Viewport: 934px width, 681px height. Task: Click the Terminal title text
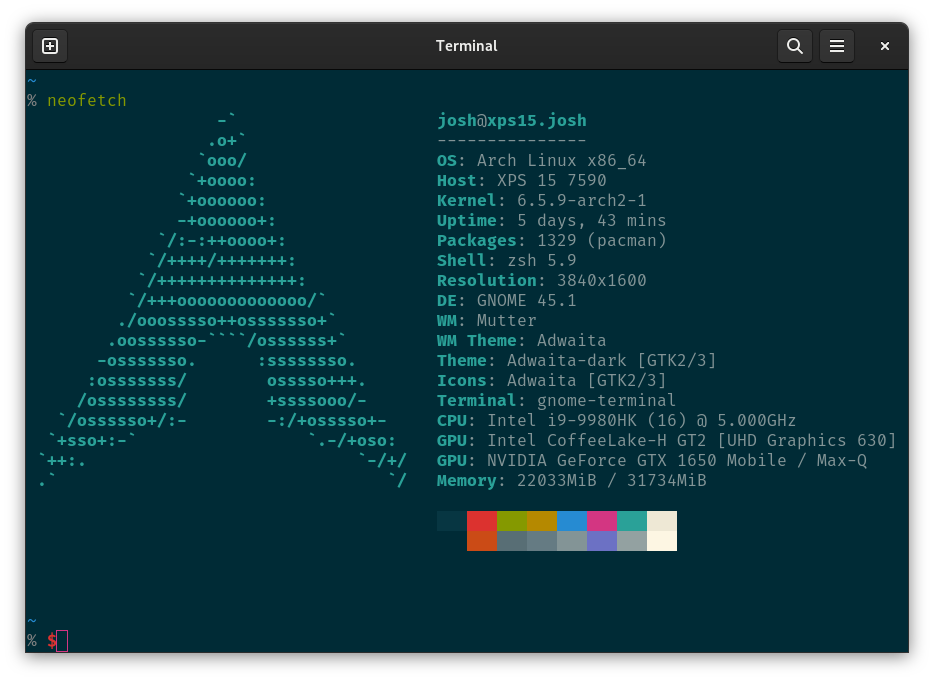466,46
